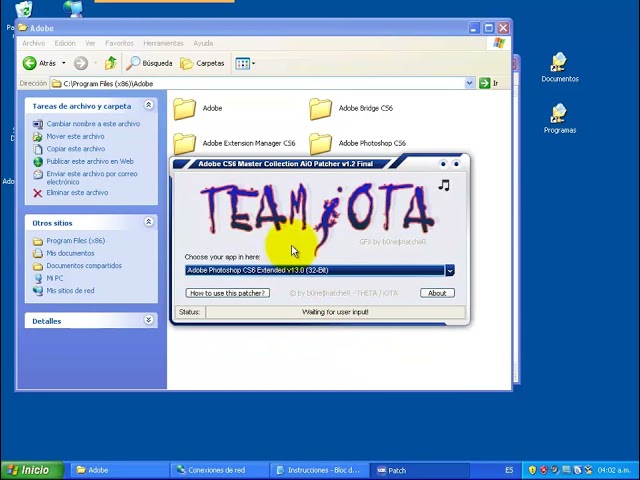Go up one folder level icon

coord(111,63)
